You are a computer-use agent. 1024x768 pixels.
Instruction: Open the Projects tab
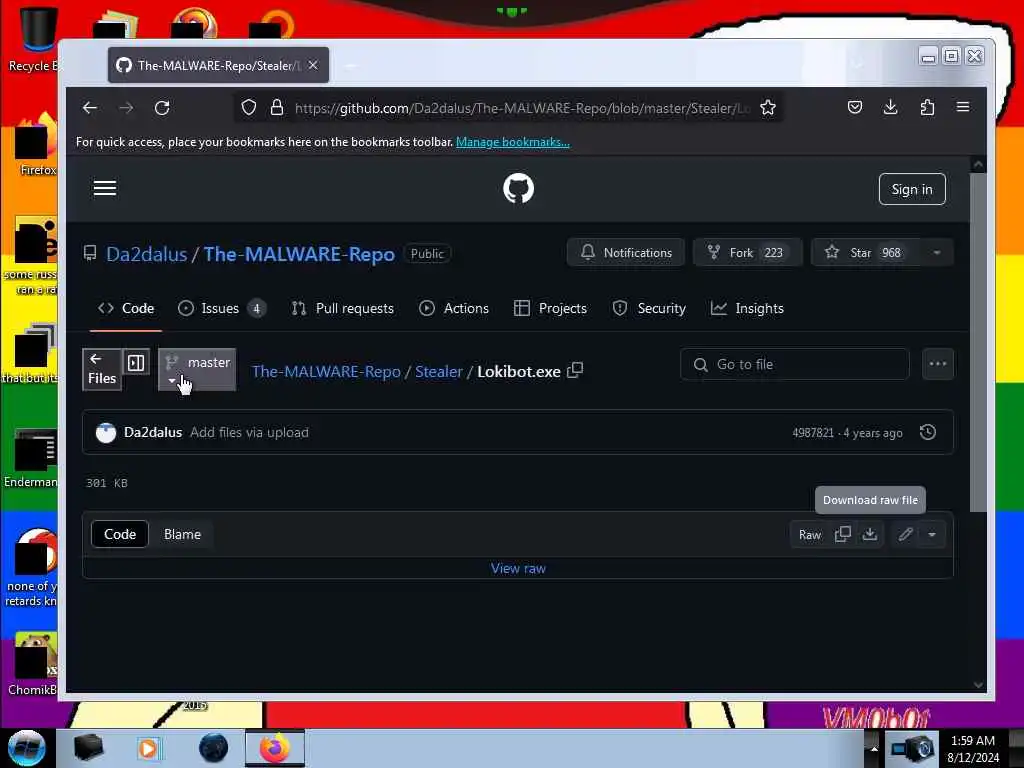tap(551, 308)
